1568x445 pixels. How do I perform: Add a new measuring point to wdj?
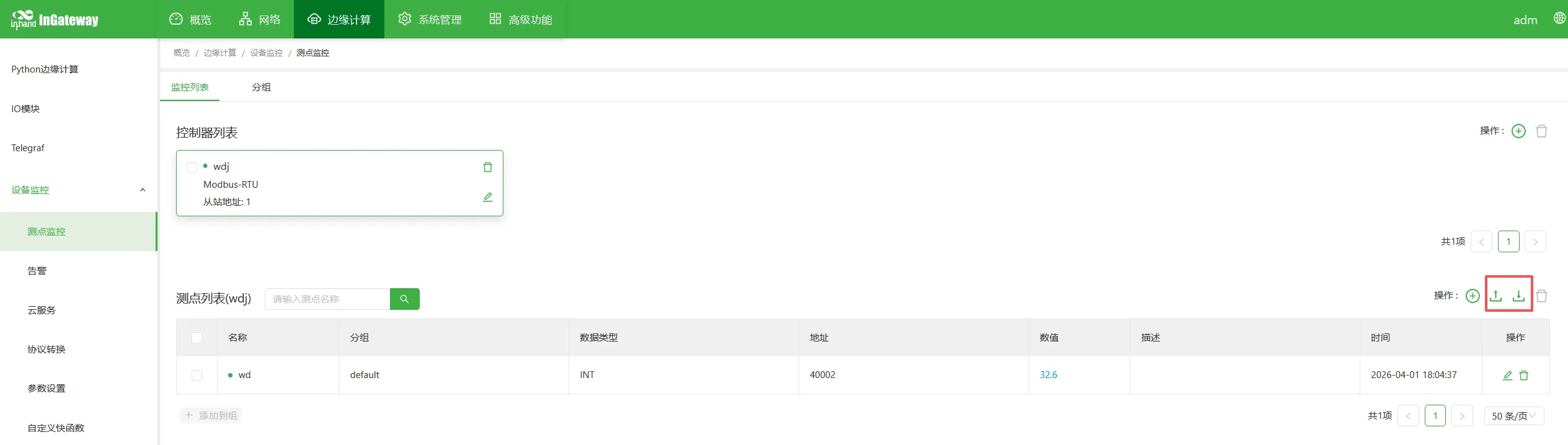[x=1473, y=296]
